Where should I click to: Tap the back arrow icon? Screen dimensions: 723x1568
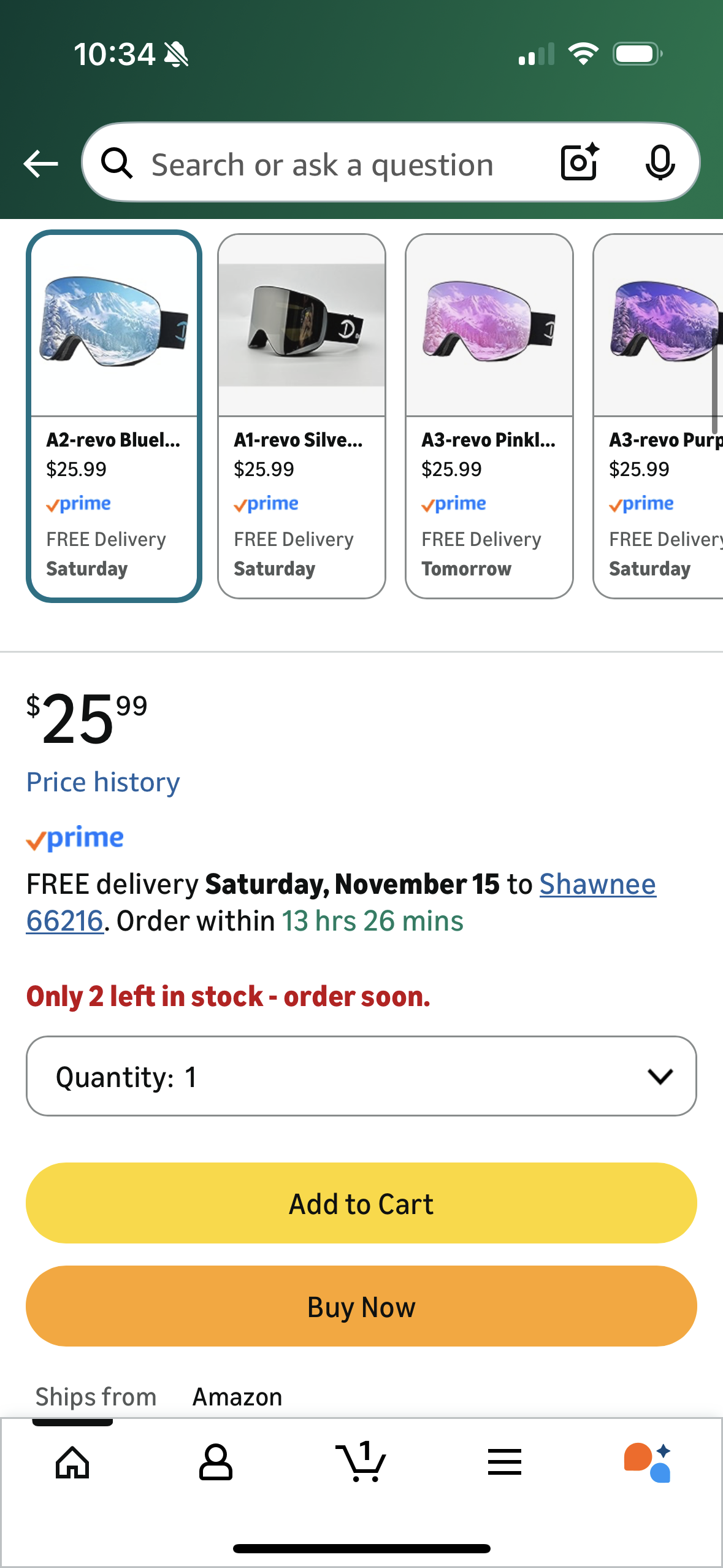point(40,164)
